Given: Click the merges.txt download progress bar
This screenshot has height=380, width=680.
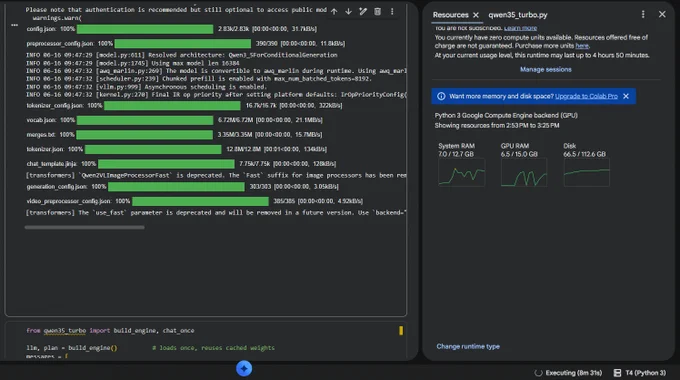Looking at the screenshot, I should pos(144,135).
